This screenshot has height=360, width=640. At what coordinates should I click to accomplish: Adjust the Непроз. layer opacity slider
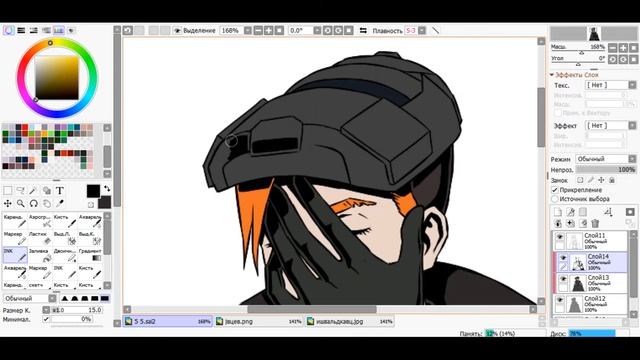click(x=606, y=169)
